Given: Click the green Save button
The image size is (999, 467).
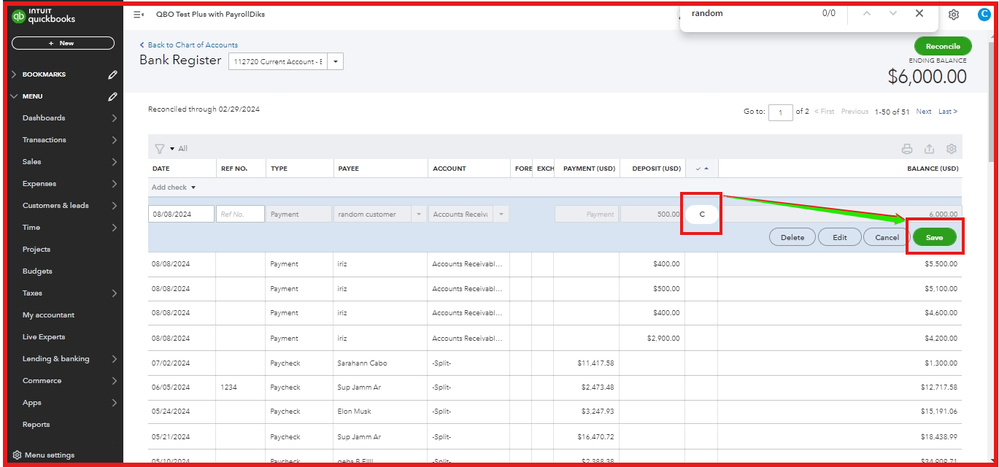Looking at the screenshot, I should click(x=934, y=238).
